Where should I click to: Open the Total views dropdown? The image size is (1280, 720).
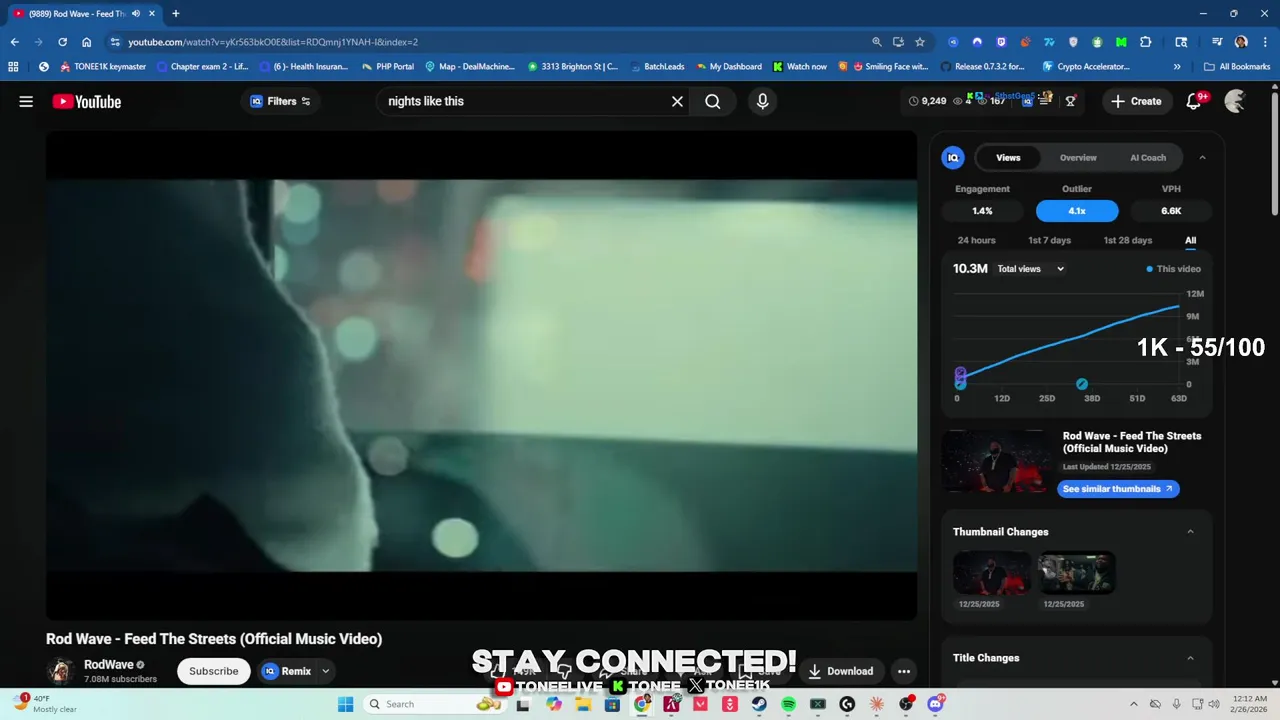coord(1030,269)
